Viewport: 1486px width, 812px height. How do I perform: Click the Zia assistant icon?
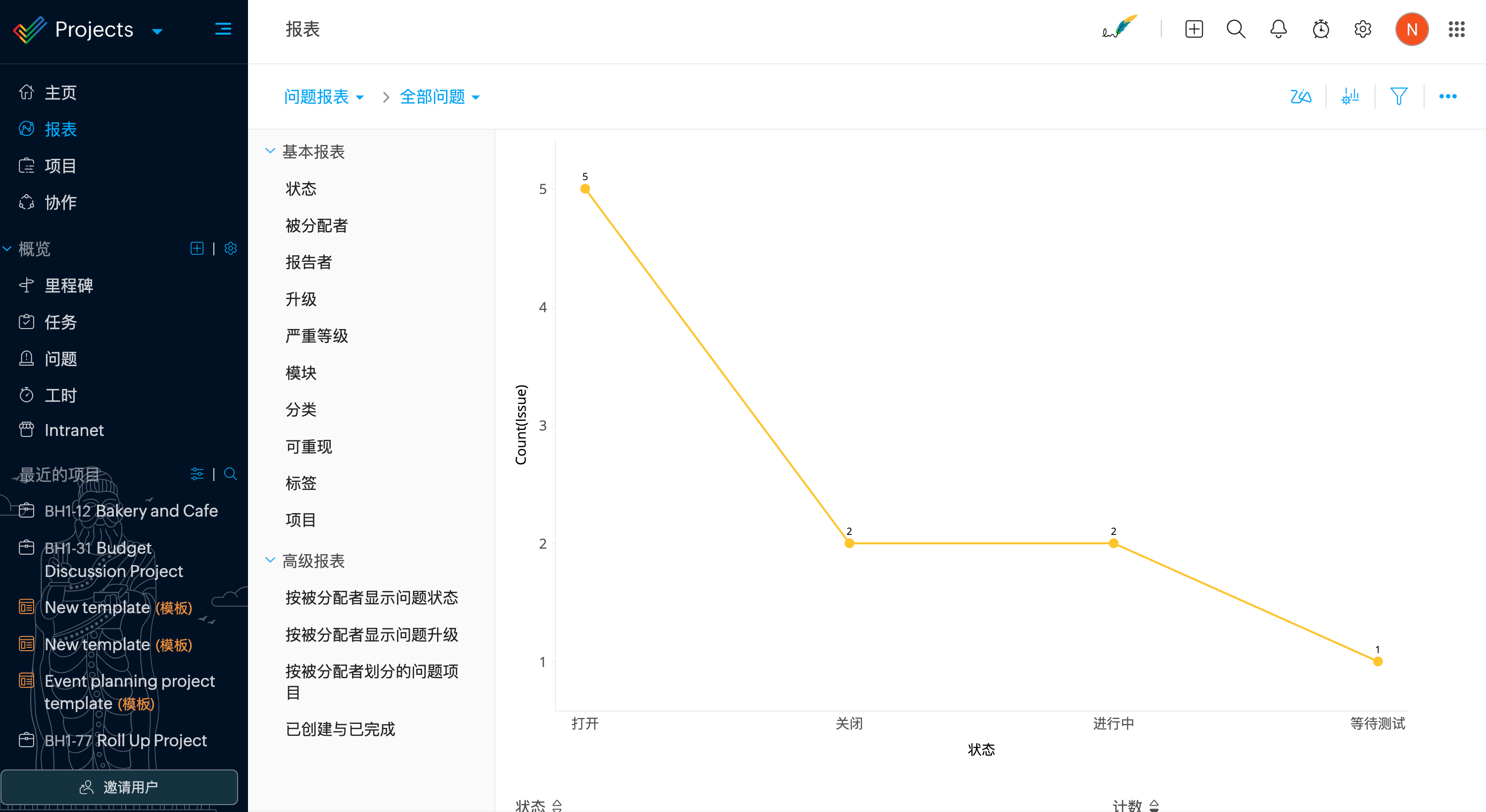pos(1300,96)
